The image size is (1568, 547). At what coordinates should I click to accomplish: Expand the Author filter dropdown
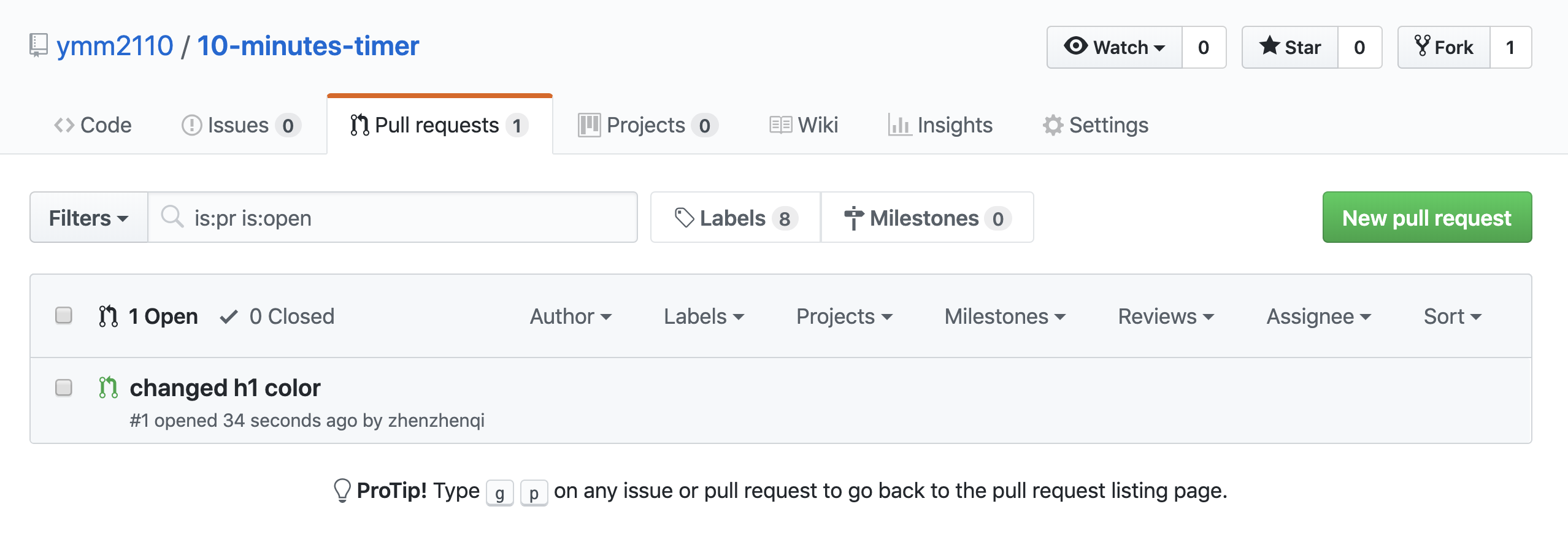(571, 316)
